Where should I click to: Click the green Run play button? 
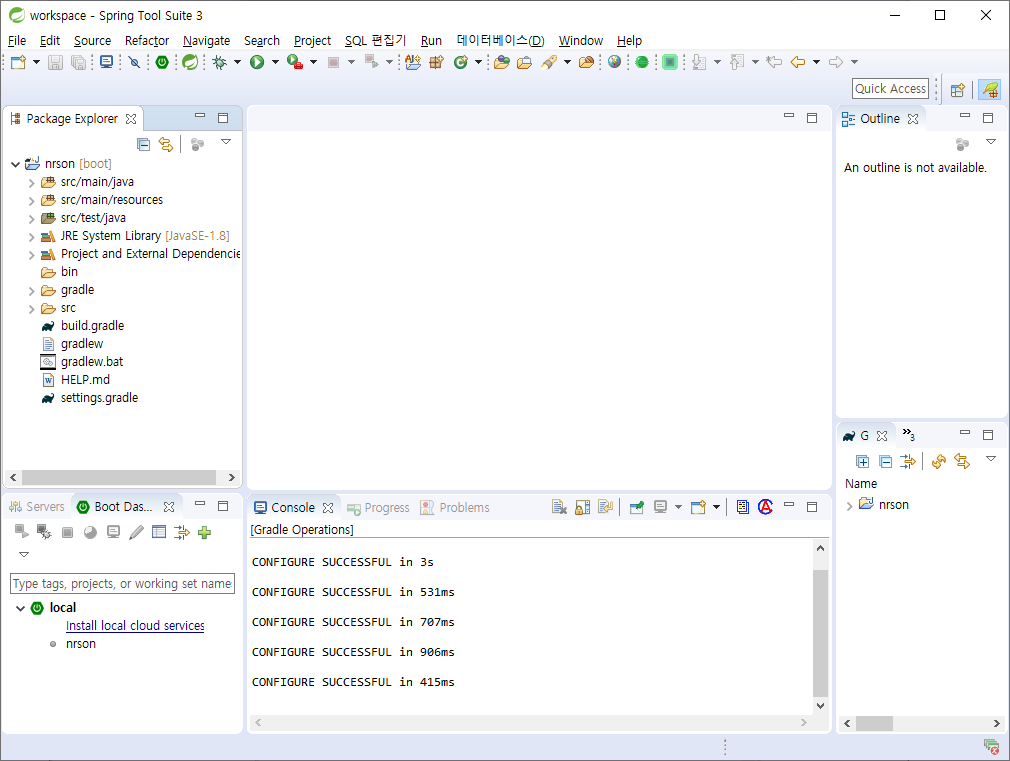[257, 62]
